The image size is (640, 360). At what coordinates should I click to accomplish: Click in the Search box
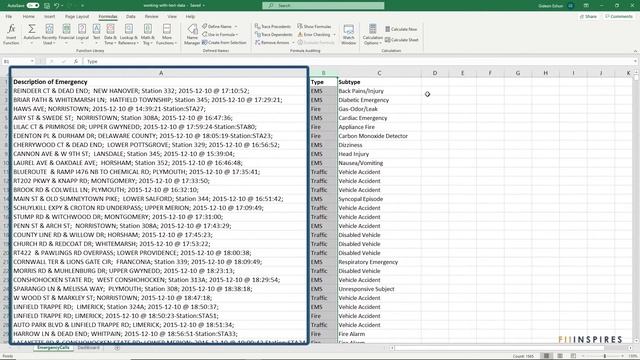click(323, 5)
